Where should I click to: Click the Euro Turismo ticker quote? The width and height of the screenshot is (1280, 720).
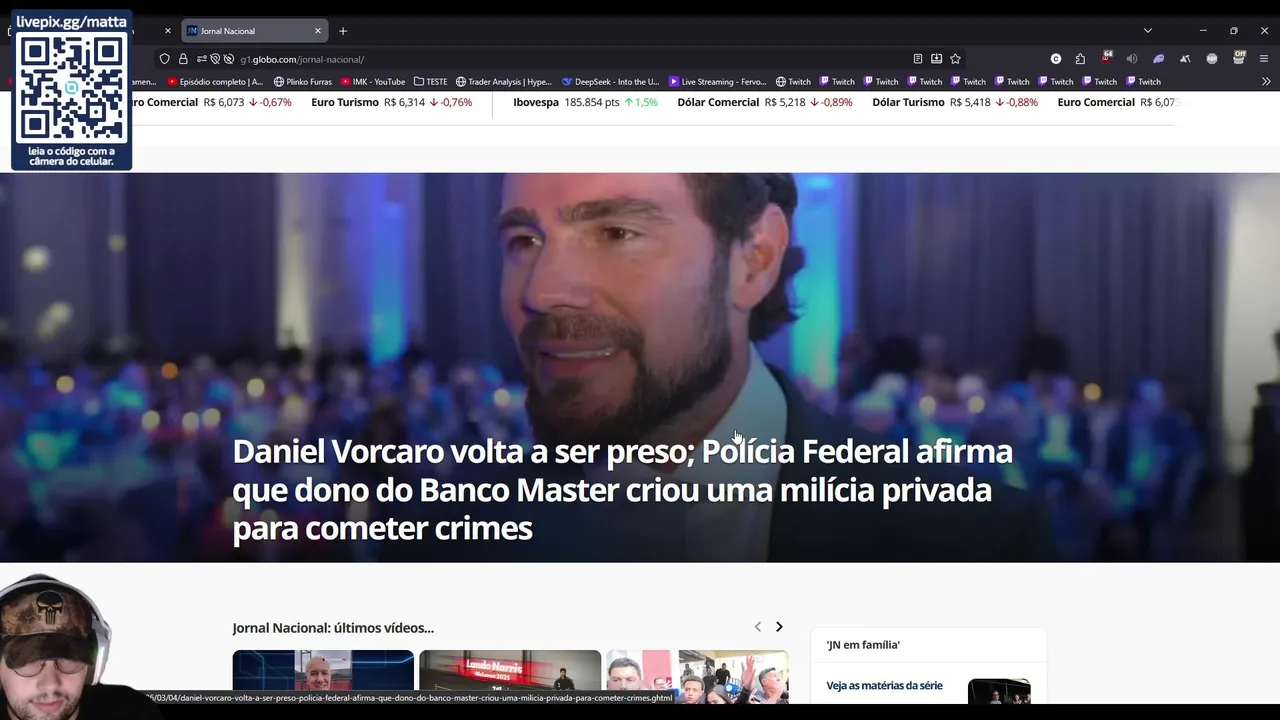point(391,102)
